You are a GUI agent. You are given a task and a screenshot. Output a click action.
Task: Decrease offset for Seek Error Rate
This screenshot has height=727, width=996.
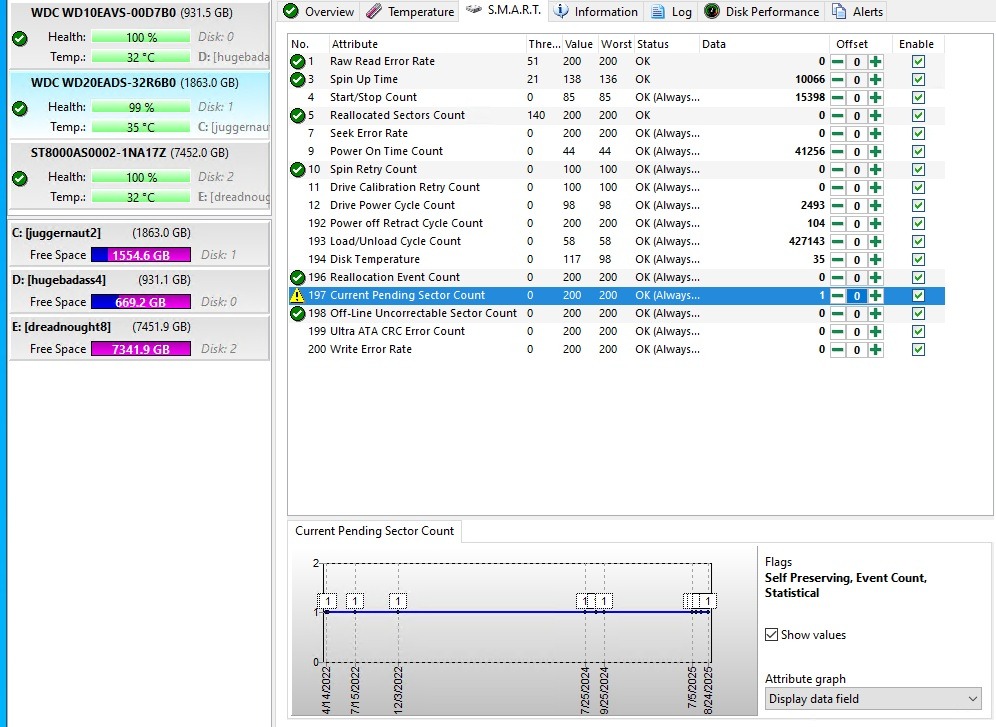coord(838,133)
